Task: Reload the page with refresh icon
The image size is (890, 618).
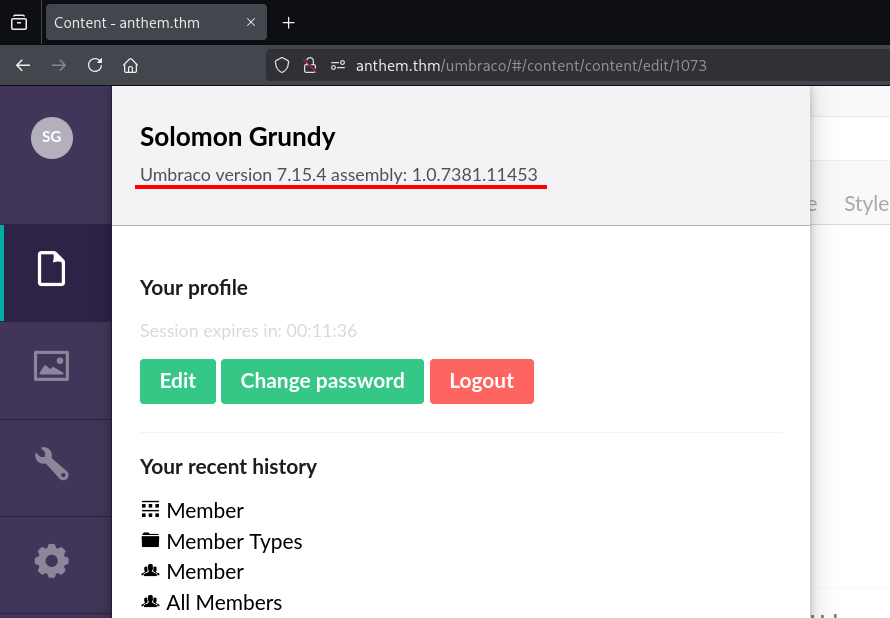Action: [95, 65]
